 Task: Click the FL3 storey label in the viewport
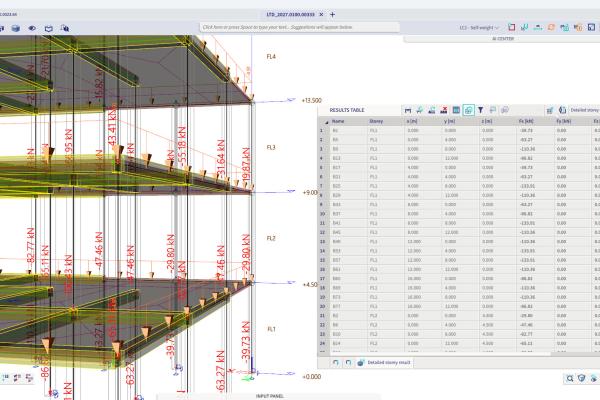[x=271, y=147]
